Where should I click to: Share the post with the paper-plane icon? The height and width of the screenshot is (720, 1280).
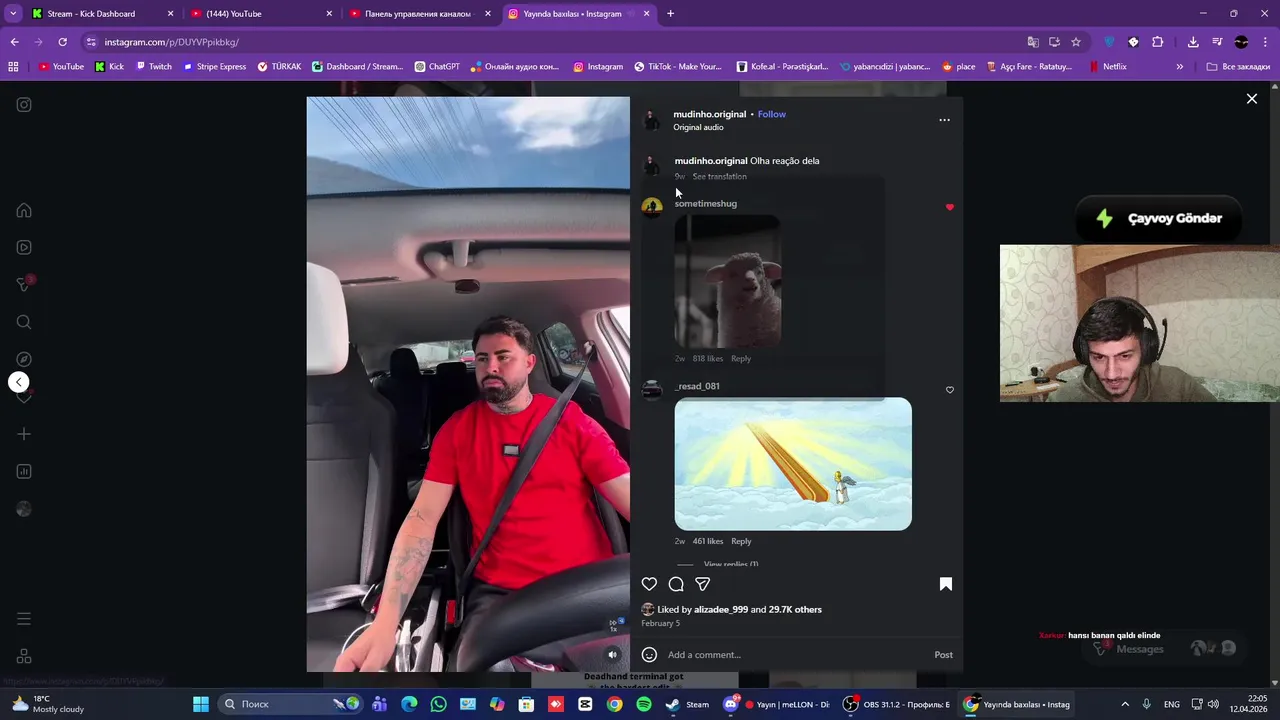703,584
